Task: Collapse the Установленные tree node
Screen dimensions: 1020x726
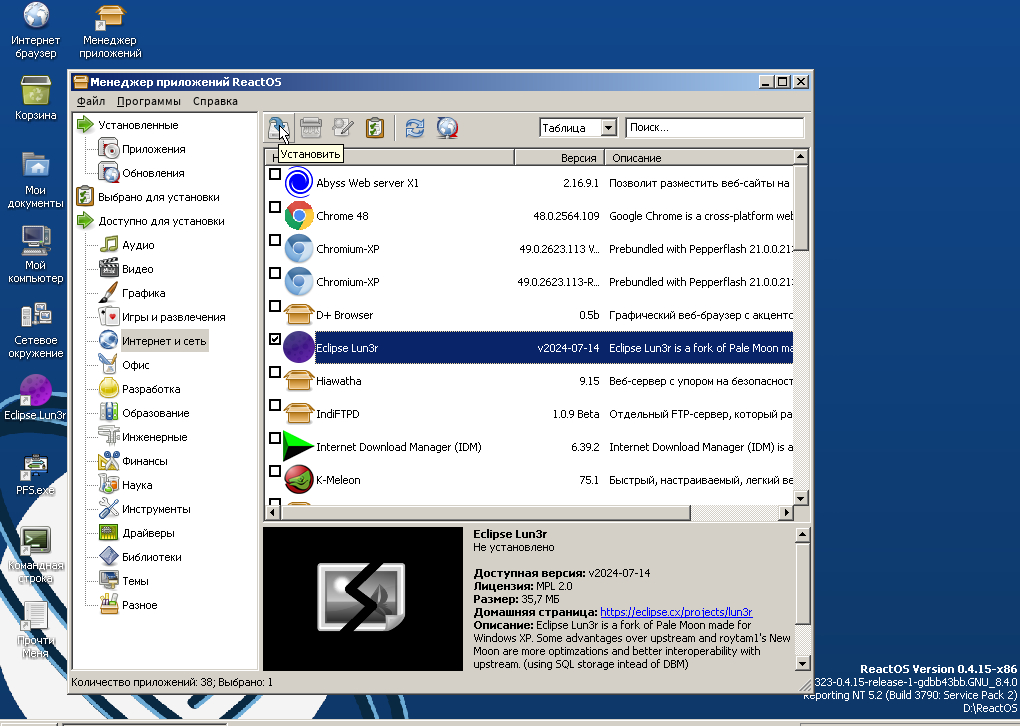Action: coord(85,125)
